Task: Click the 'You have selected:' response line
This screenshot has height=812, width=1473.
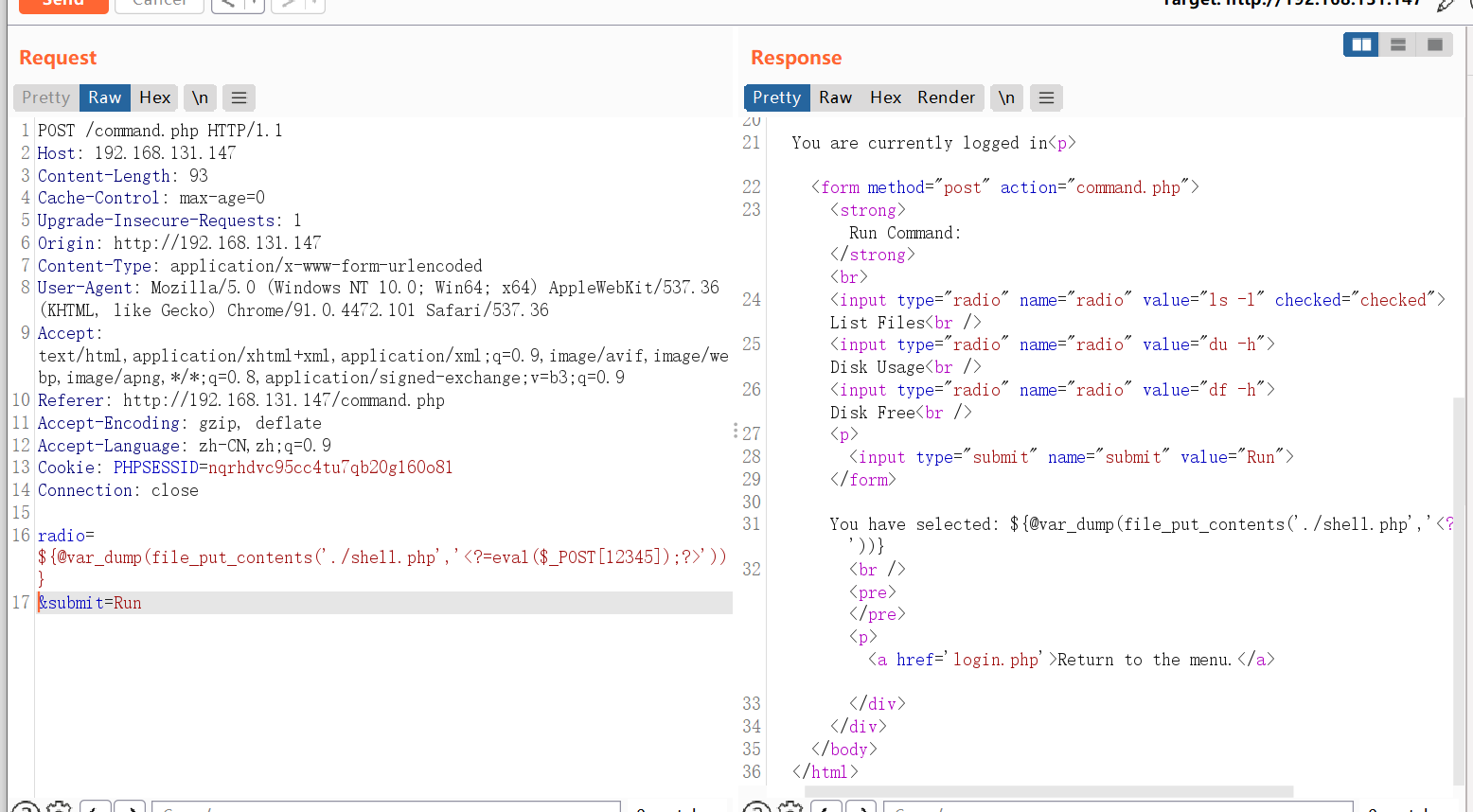Action: point(1141,524)
